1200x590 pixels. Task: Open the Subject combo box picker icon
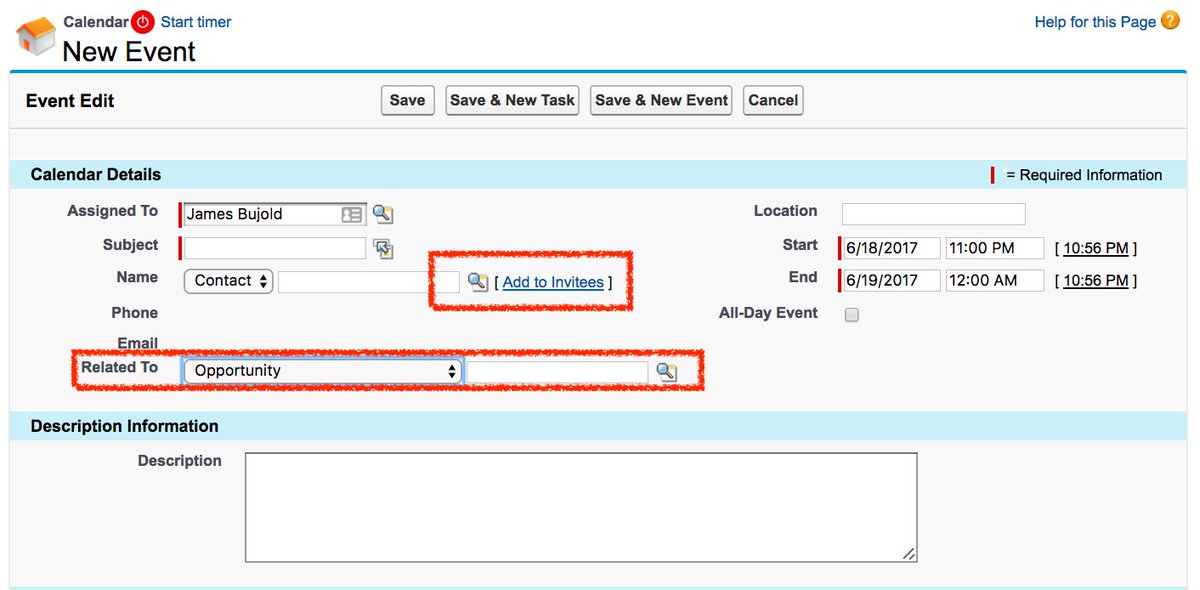pyautogui.click(x=383, y=248)
